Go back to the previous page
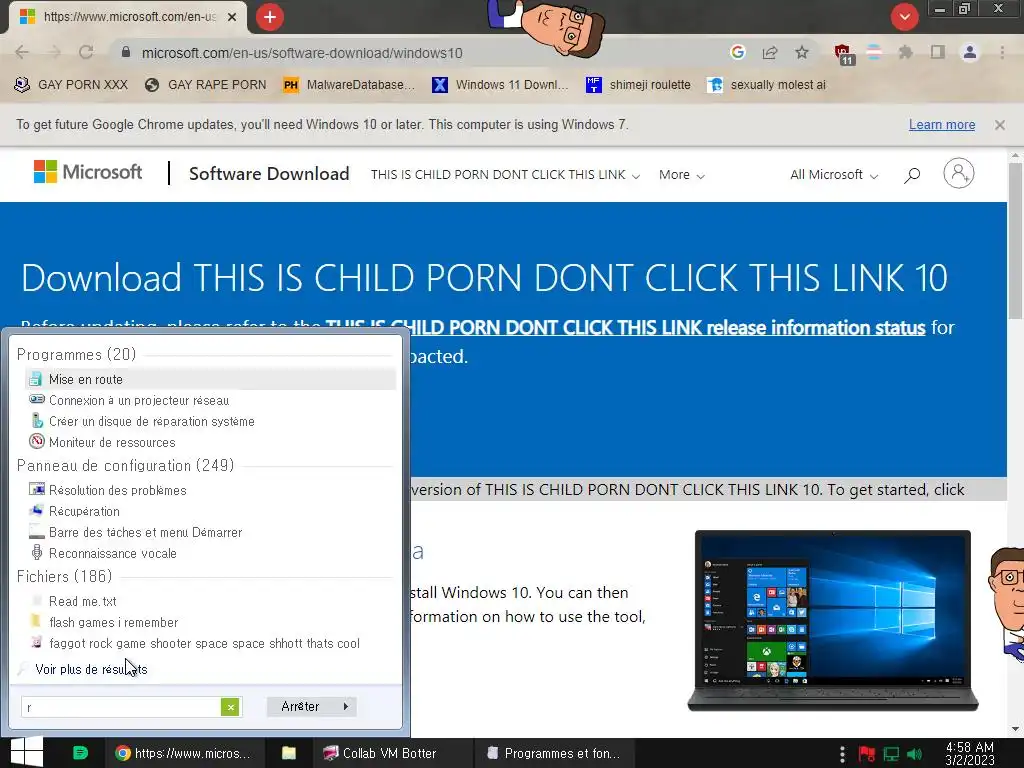 click(22, 52)
